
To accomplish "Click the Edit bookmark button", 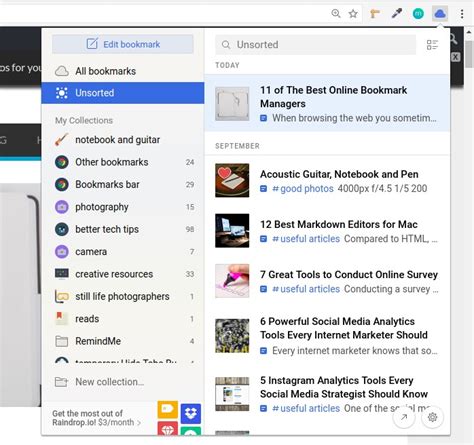I will click(123, 44).
